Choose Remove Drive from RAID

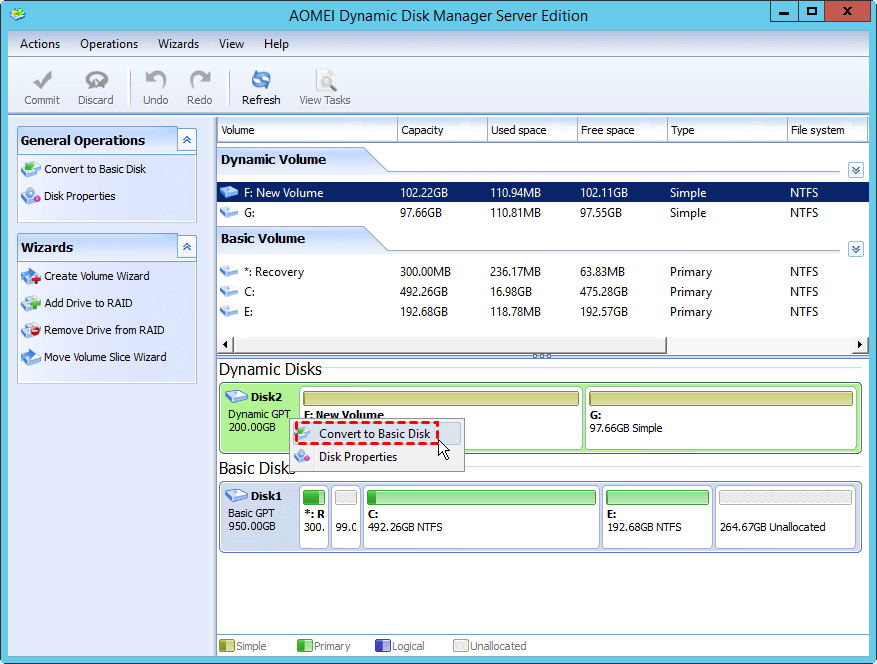[103, 330]
